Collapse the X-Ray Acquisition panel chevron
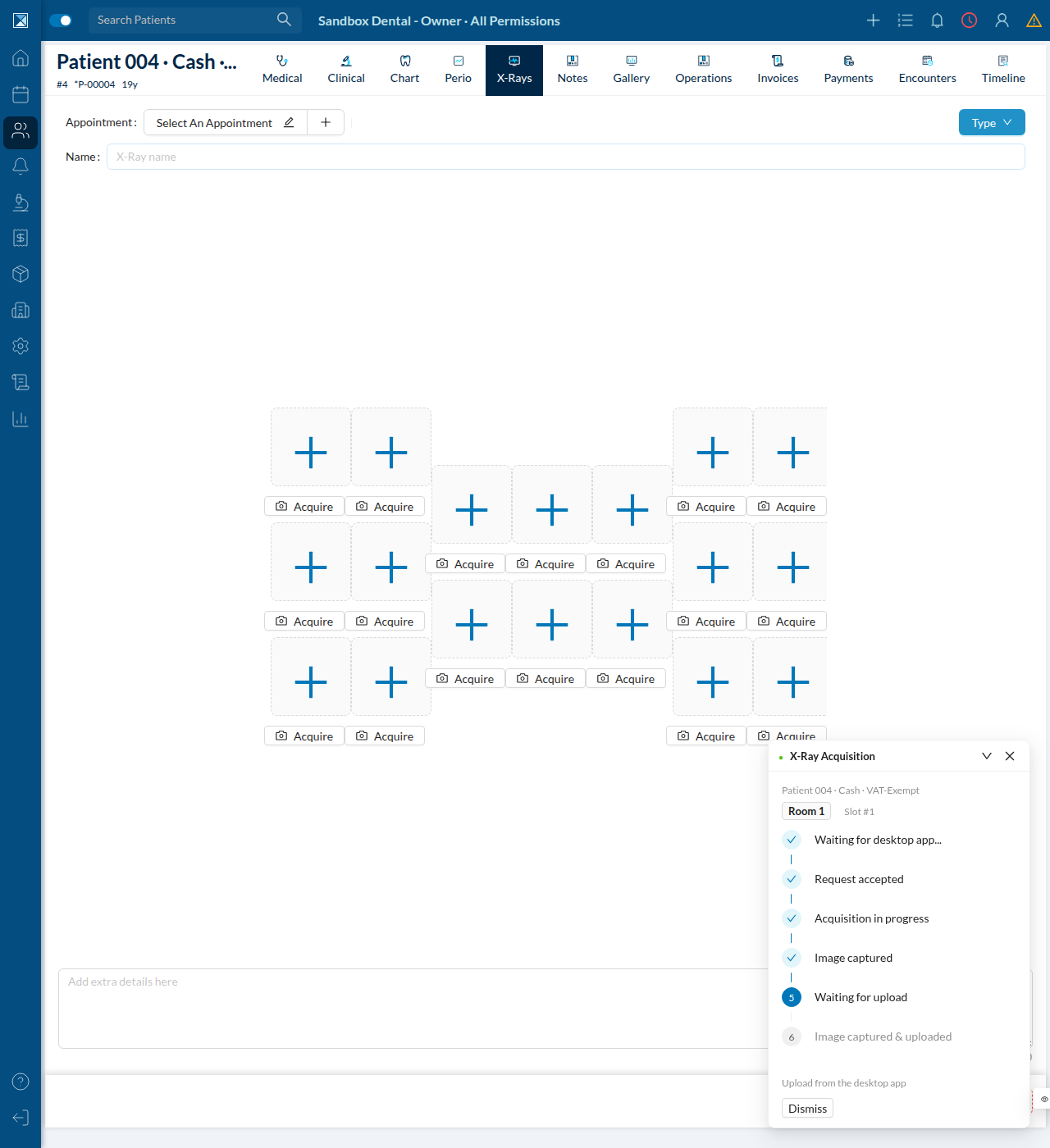 (x=987, y=756)
